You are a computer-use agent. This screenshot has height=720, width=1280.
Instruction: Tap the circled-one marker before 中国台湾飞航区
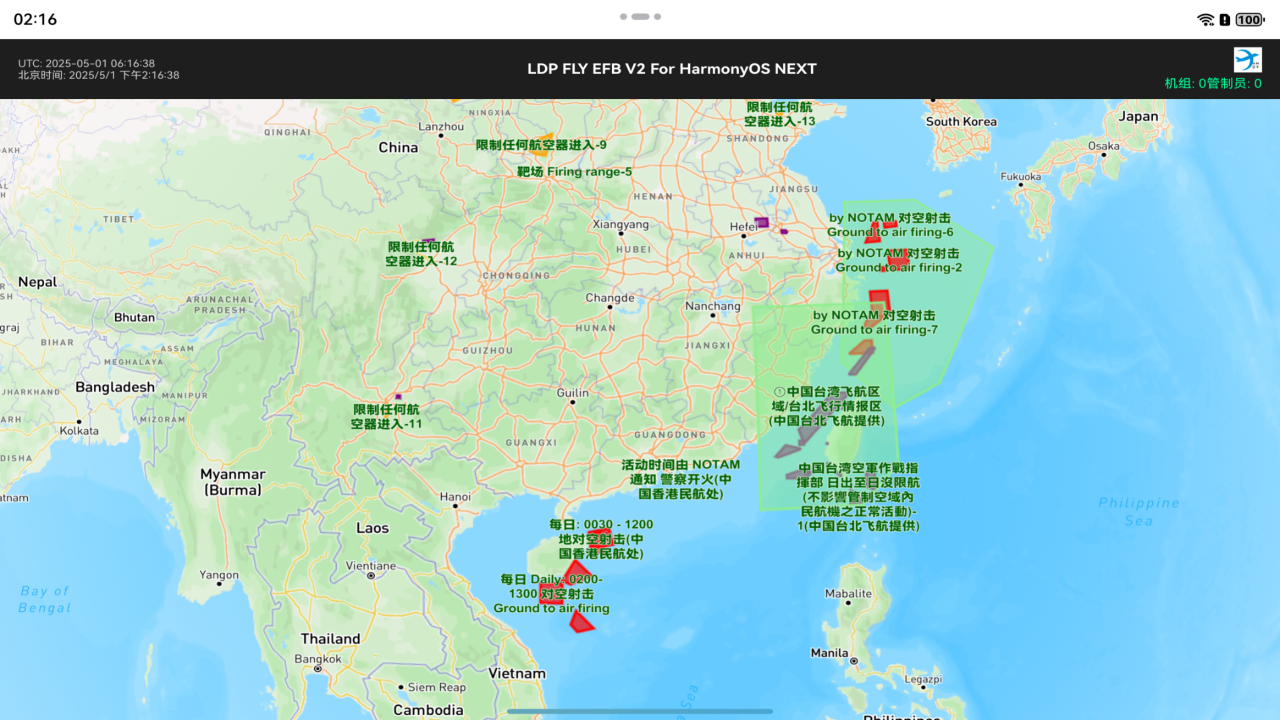tap(780, 392)
